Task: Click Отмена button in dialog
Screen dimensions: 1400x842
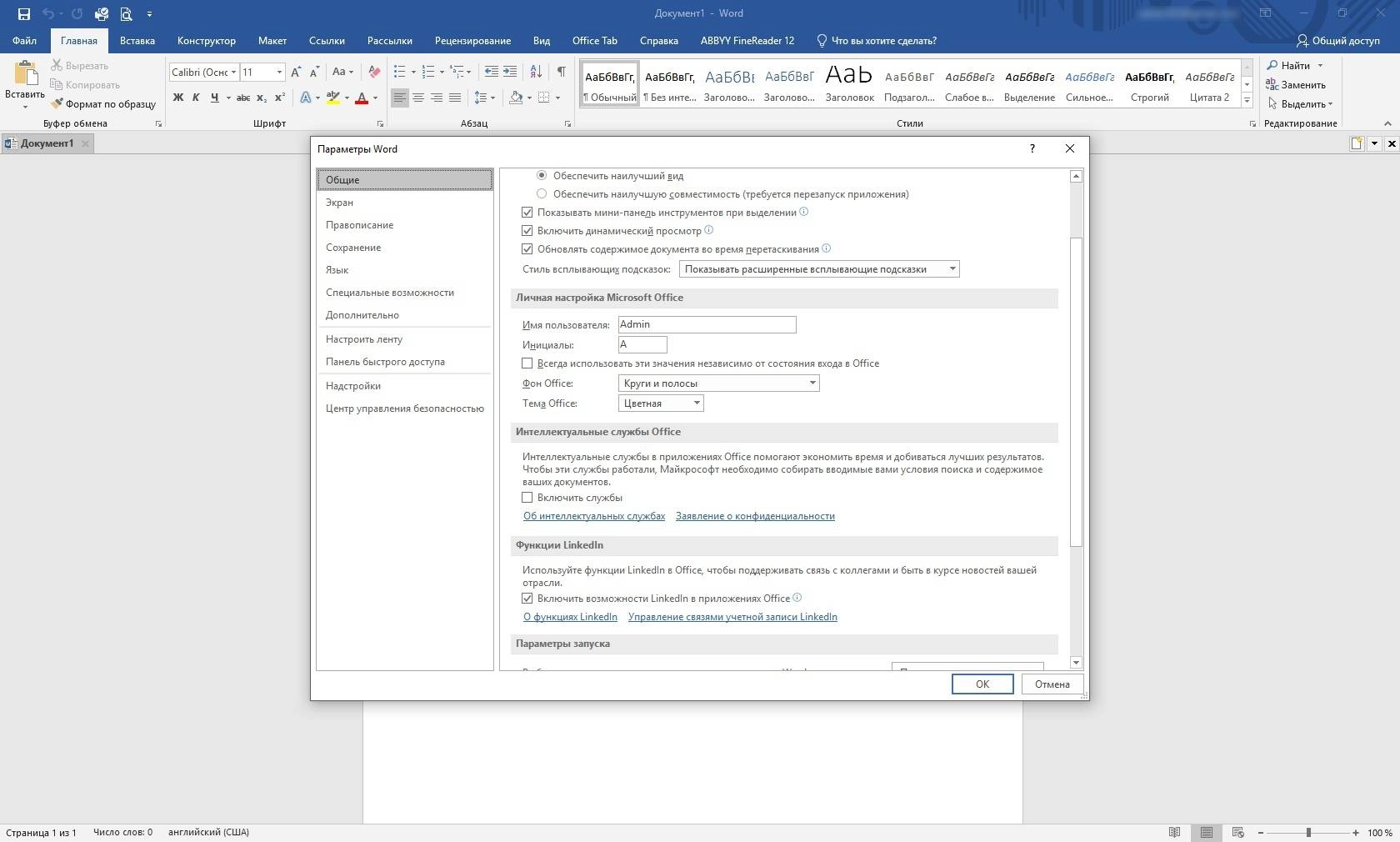Action: (1052, 684)
